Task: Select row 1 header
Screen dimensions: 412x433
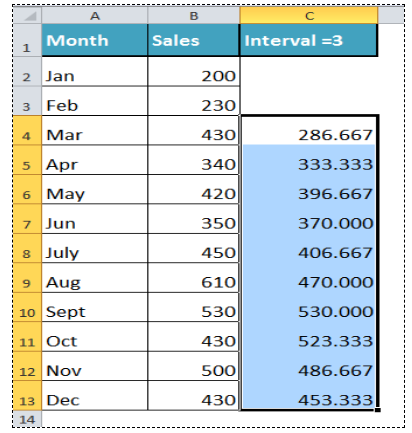Action: [28, 40]
